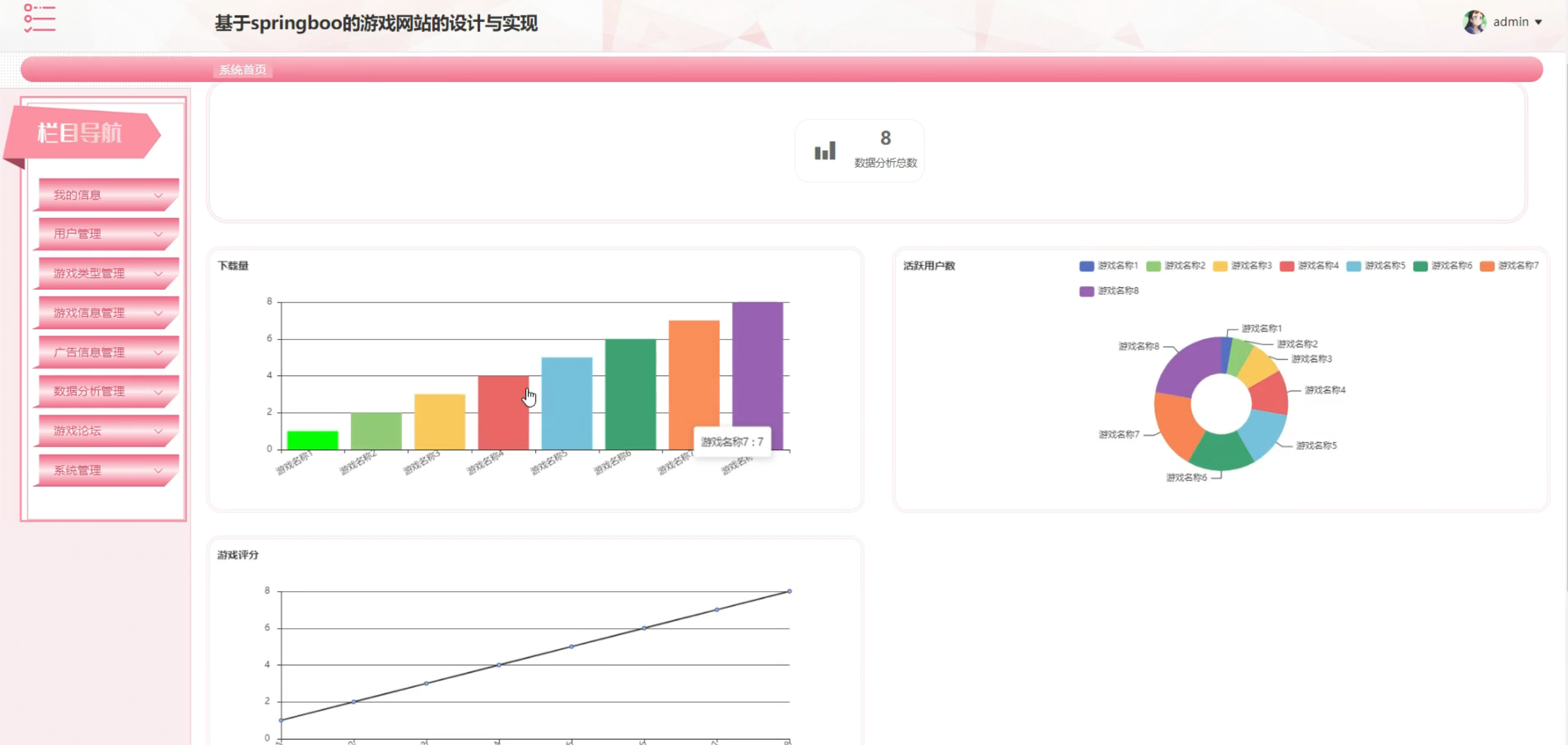Viewport: 1568px width, 745px height.
Task: Click the 游戏名称6 green legend swatch
Action: [1420, 266]
